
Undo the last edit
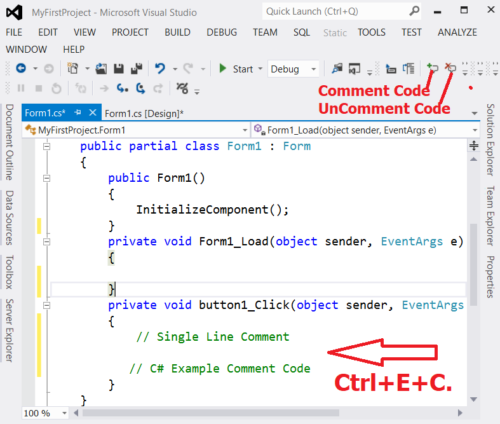point(160,69)
